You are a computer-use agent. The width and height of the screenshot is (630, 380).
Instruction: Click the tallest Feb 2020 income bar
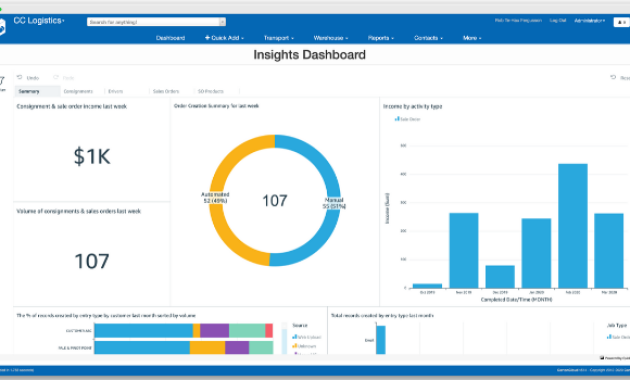(573, 226)
